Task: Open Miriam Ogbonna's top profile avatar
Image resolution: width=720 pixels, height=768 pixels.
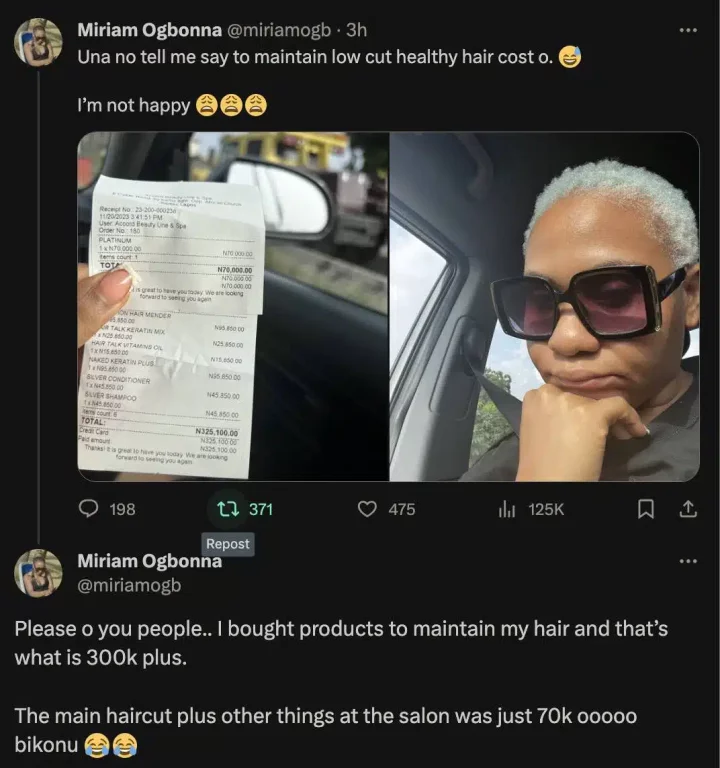Action: (x=38, y=42)
